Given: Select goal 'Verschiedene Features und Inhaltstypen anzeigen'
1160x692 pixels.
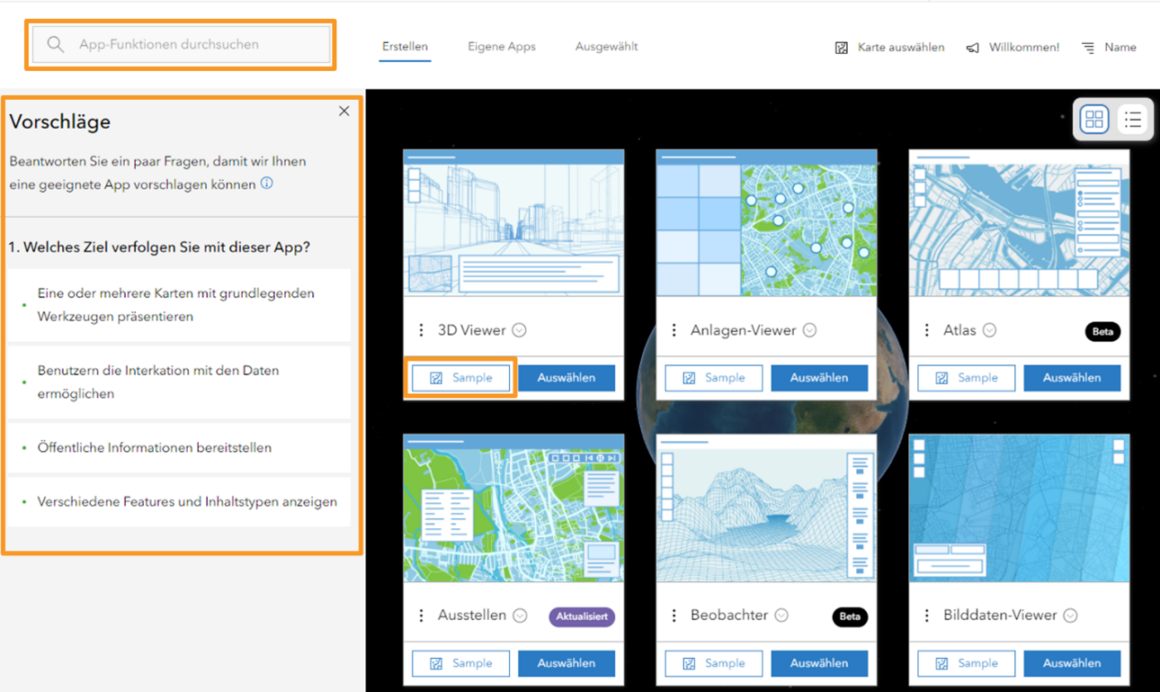Looking at the screenshot, I should (179, 502).
